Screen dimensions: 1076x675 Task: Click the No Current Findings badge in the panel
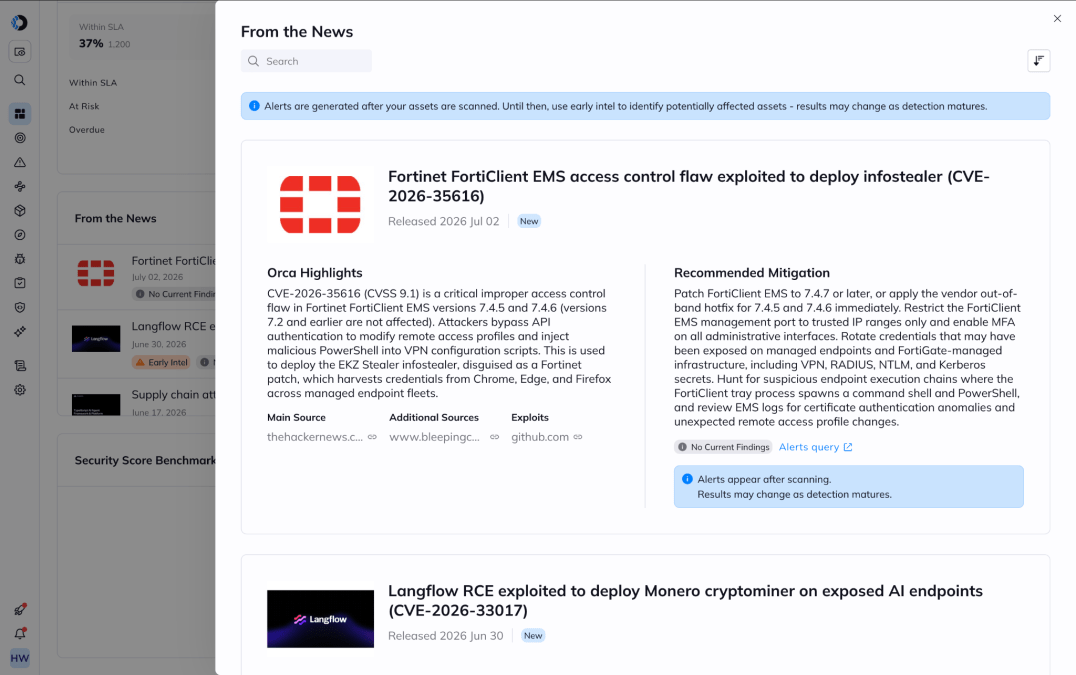(723, 447)
